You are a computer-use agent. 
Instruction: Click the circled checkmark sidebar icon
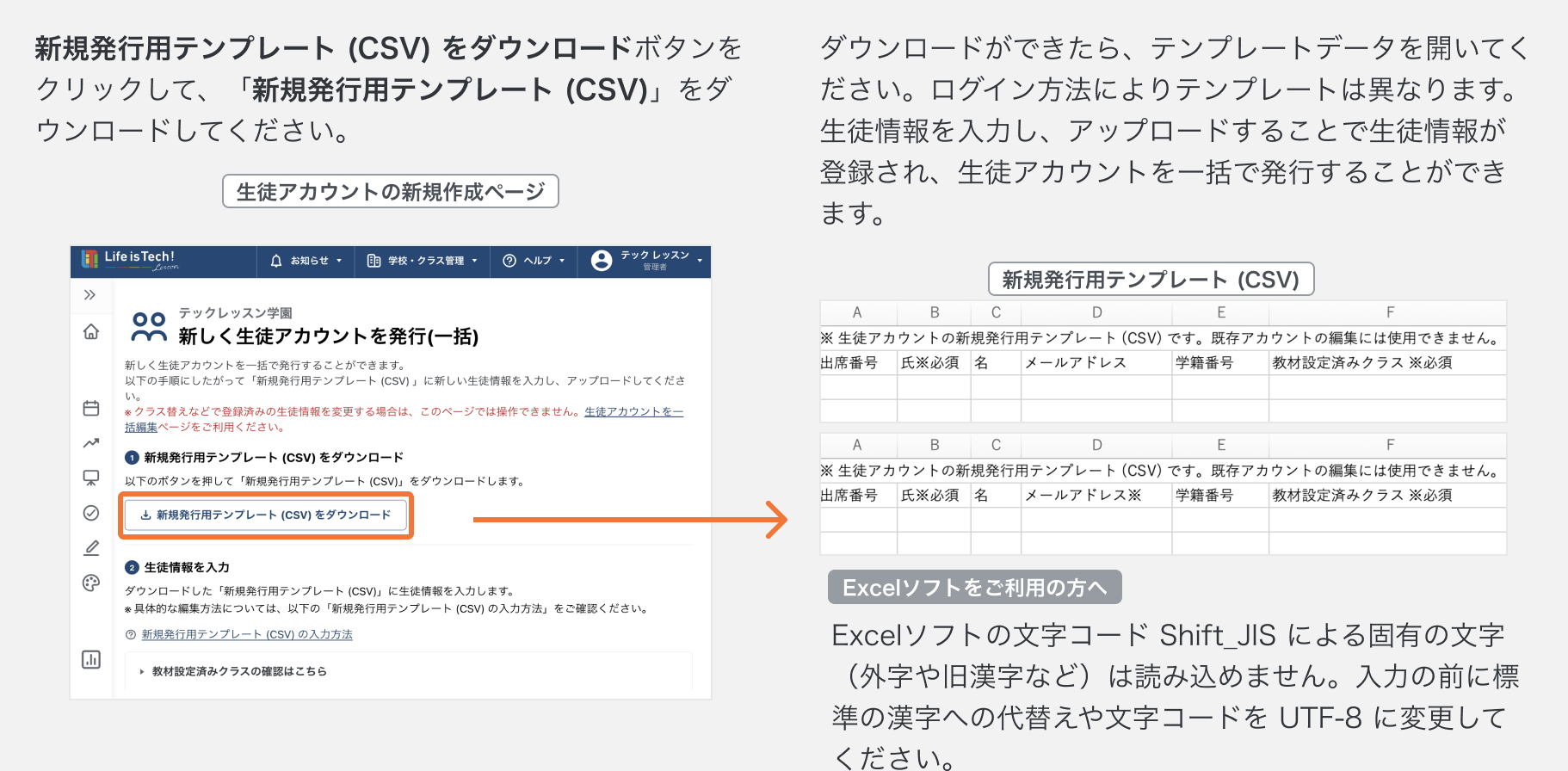[91, 513]
